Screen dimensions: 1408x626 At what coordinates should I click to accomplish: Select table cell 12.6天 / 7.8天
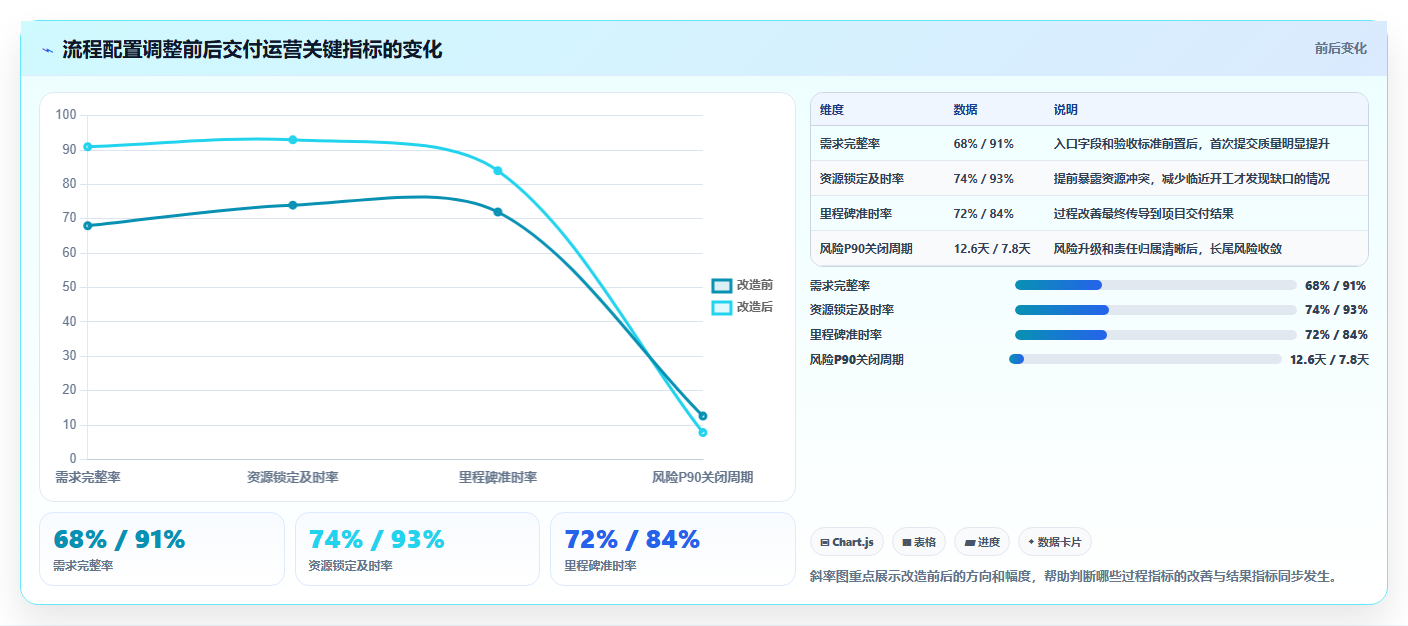pyautogui.click(x=992, y=249)
